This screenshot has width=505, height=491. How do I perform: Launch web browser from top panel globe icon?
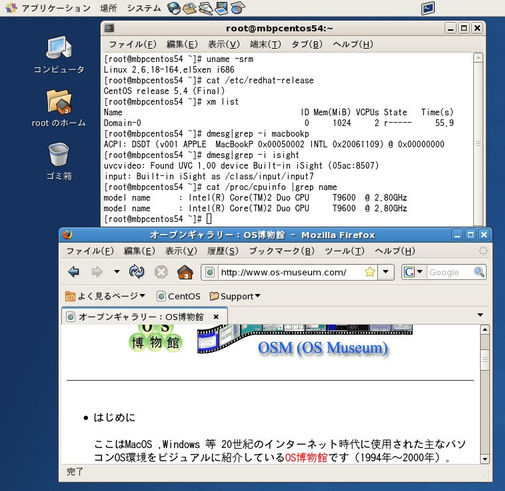point(174,8)
